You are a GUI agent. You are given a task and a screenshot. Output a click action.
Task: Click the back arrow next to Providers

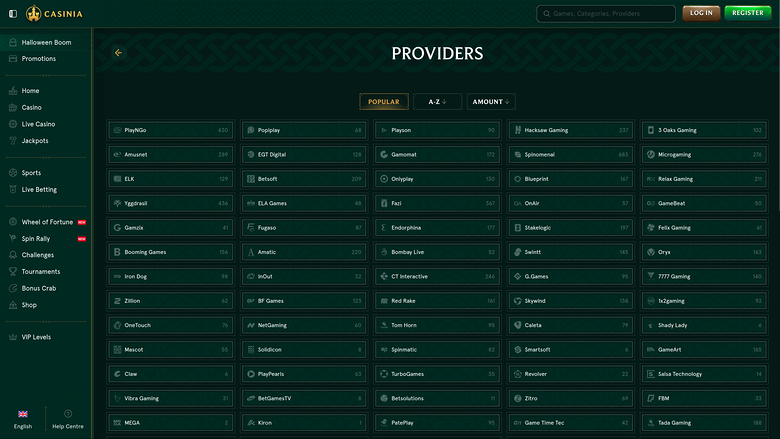[x=118, y=53]
